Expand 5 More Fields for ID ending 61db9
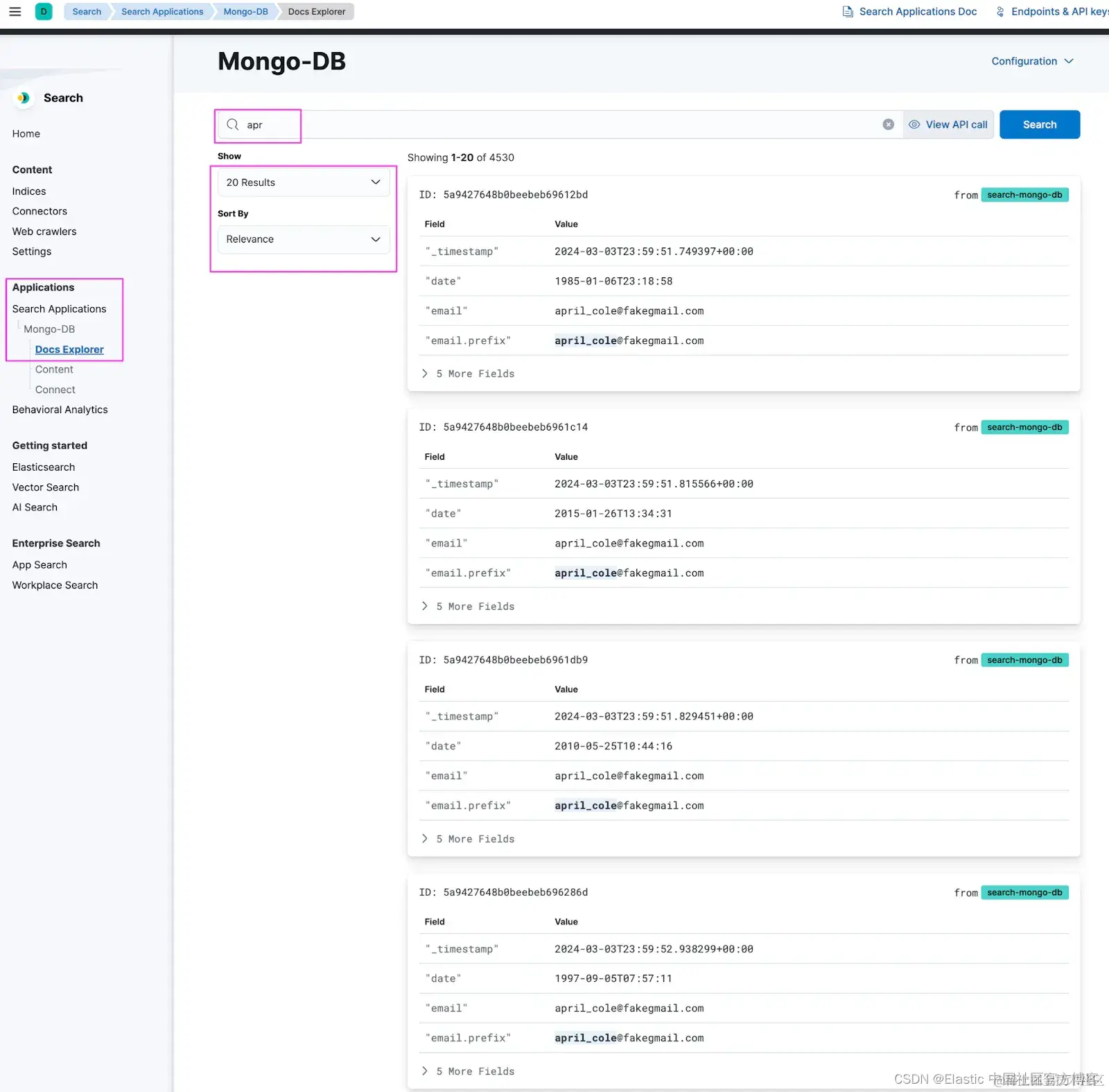 pyautogui.click(x=469, y=839)
